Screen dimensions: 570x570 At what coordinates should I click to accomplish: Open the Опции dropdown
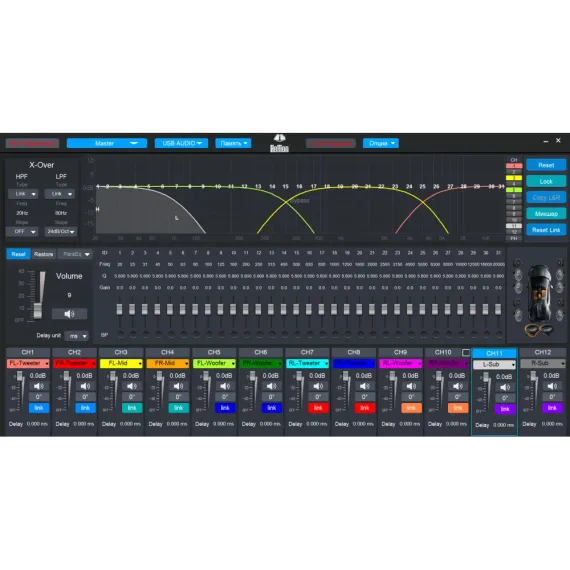pos(381,143)
